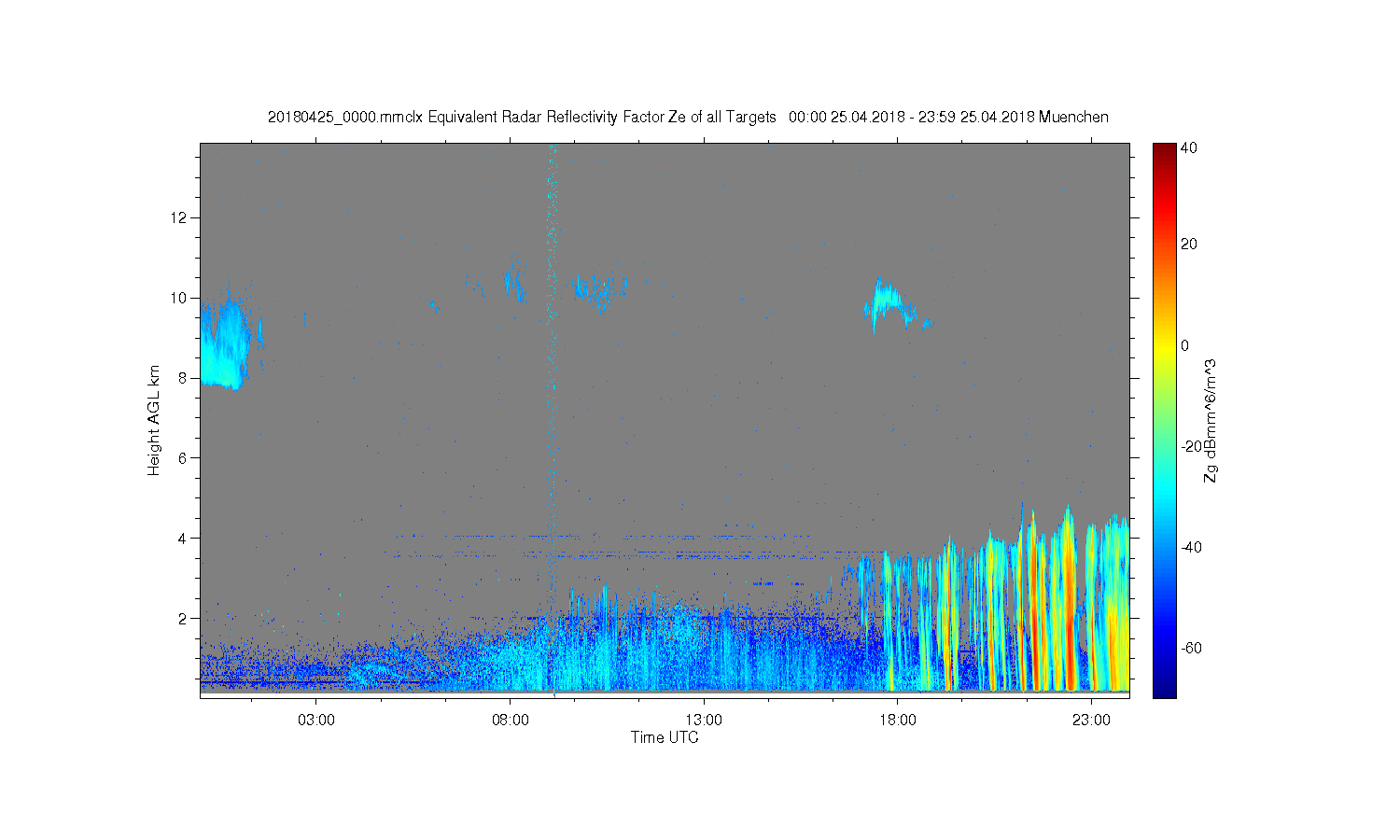Click the Height AGL km axis title

(154, 420)
